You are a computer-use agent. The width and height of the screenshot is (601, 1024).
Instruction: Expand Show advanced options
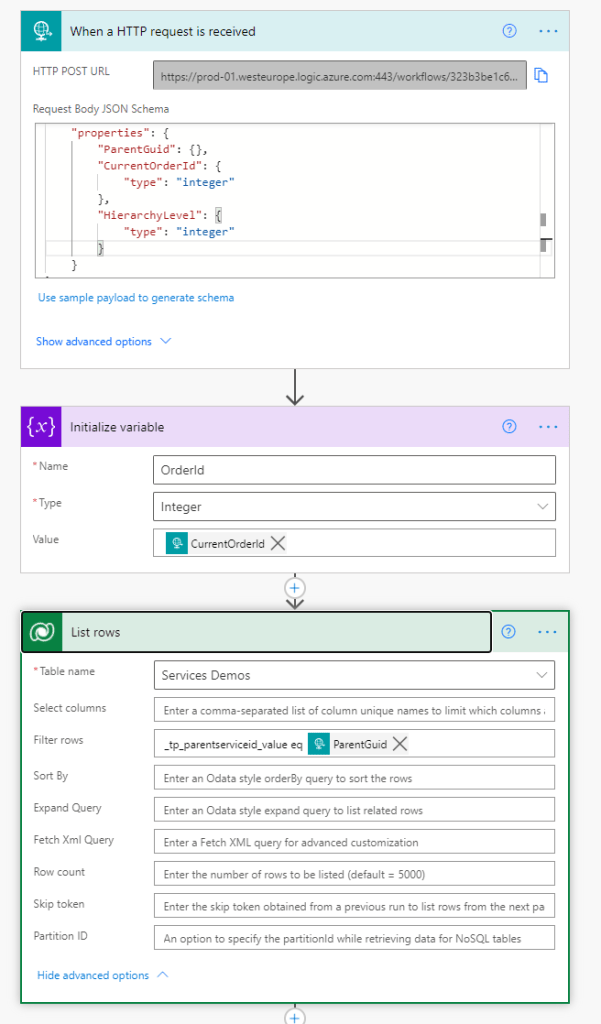point(103,341)
